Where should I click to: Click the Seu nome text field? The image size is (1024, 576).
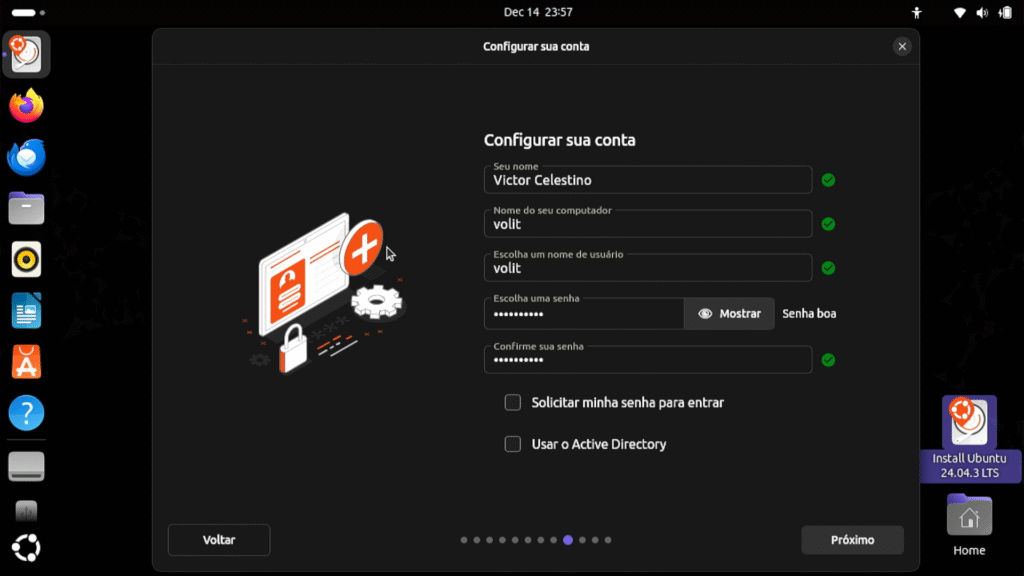click(647, 181)
